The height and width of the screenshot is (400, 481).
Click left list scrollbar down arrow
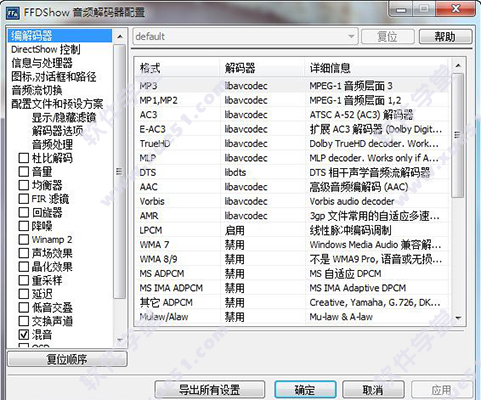[x=120, y=340]
